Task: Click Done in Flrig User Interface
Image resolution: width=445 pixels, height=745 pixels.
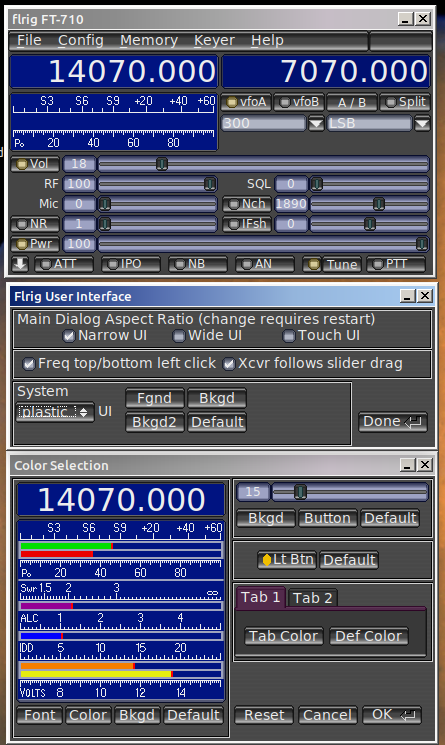Action: pyautogui.click(x=393, y=421)
